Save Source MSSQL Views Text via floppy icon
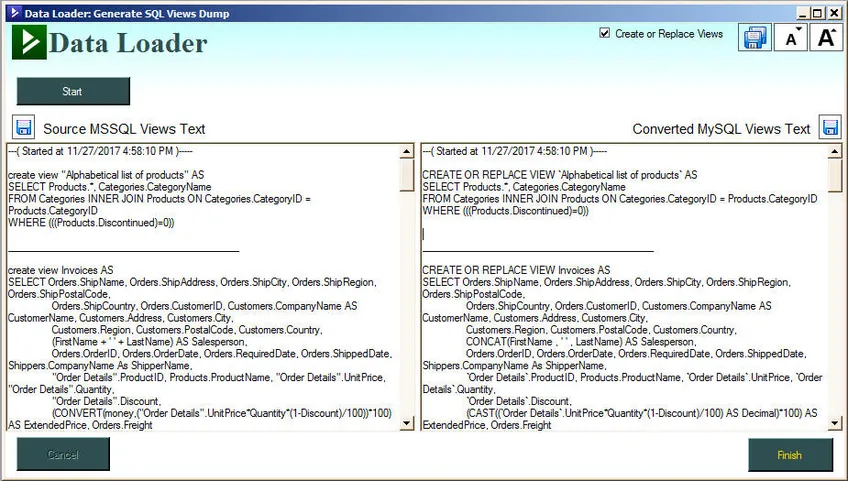Image resolution: width=848 pixels, height=481 pixels. (23, 127)
